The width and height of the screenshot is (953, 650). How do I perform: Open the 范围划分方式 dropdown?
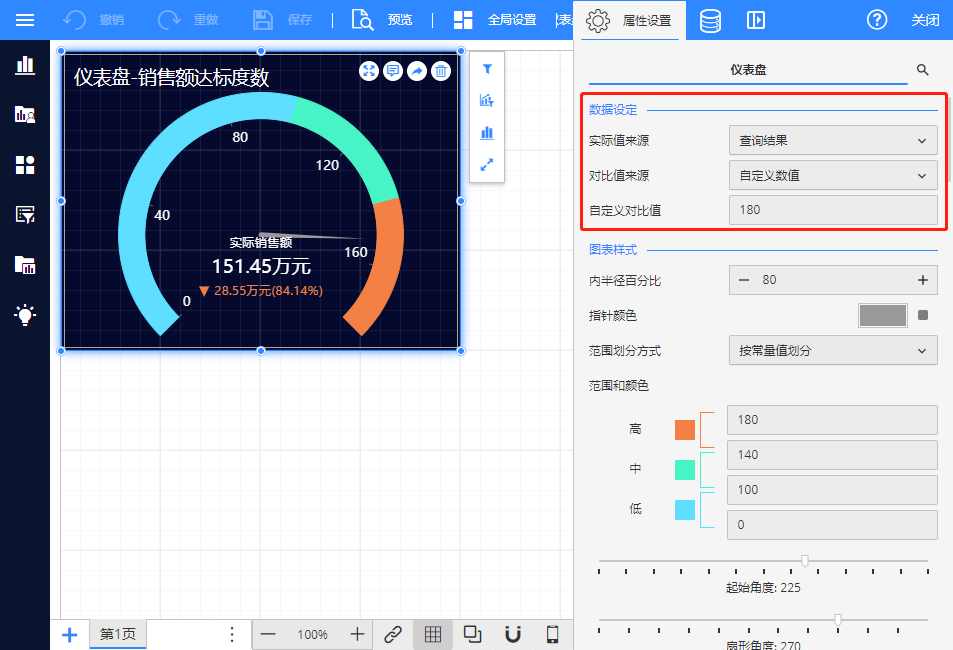(x=832, y=351)
